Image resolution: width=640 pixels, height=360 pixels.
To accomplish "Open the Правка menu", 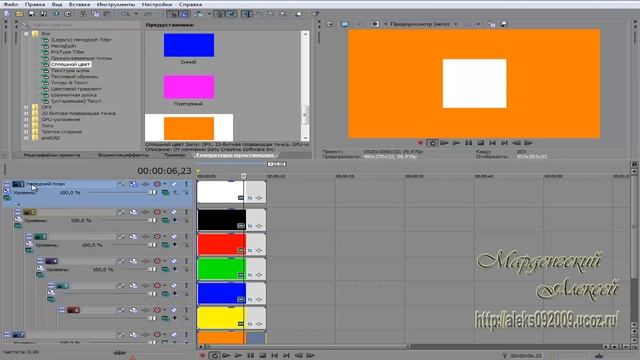I will click(x=35, y=4).
